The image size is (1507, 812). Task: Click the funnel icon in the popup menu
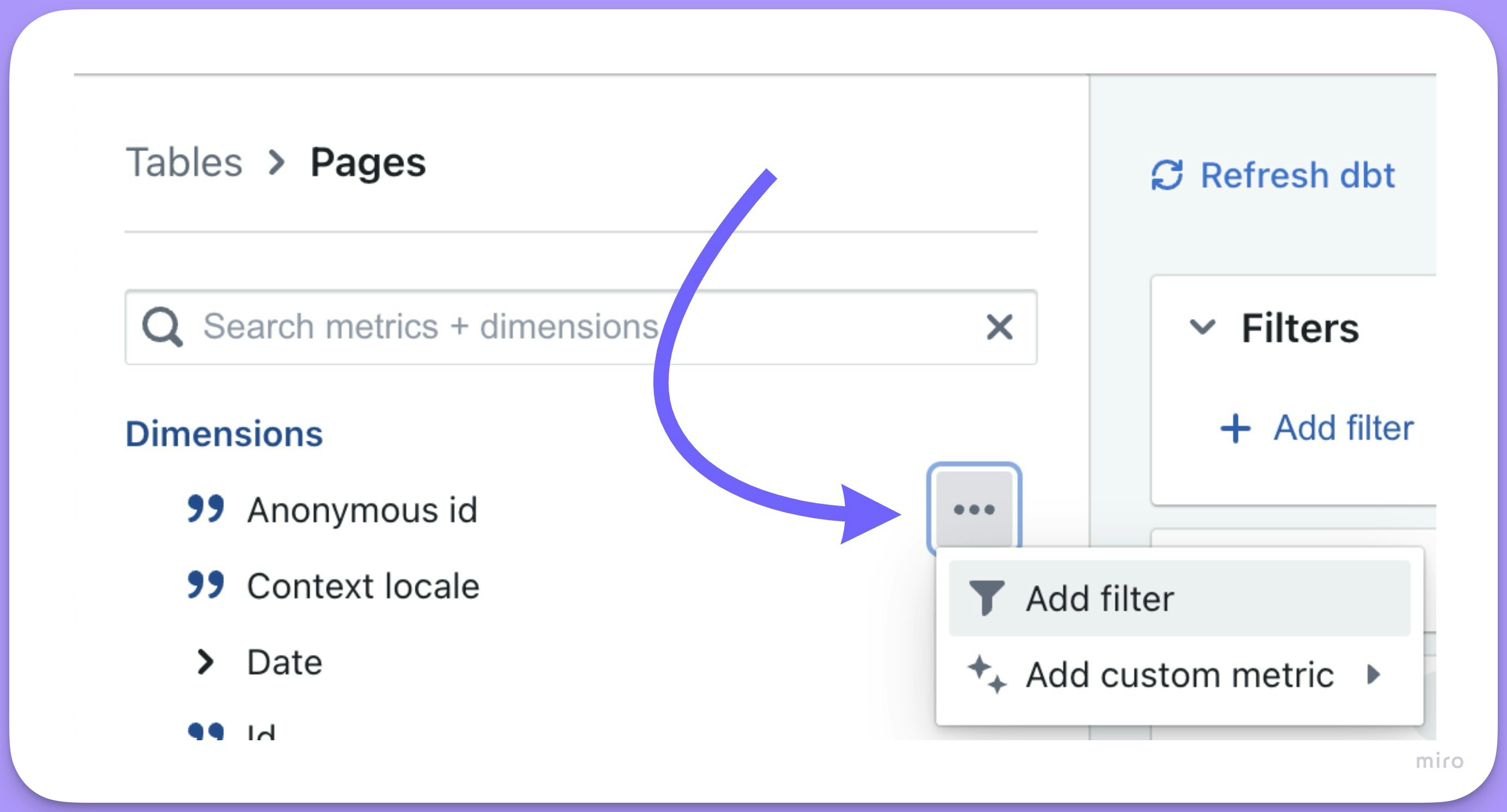[986, 598]
